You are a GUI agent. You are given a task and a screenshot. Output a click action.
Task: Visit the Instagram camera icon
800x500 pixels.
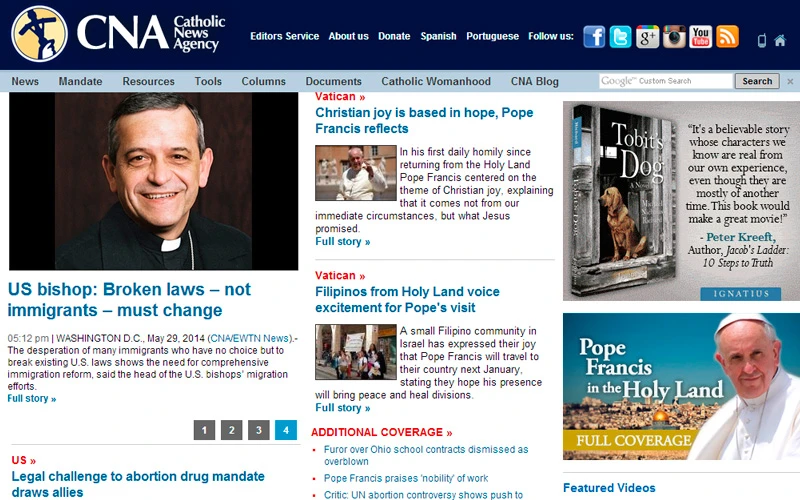point(674,37)
